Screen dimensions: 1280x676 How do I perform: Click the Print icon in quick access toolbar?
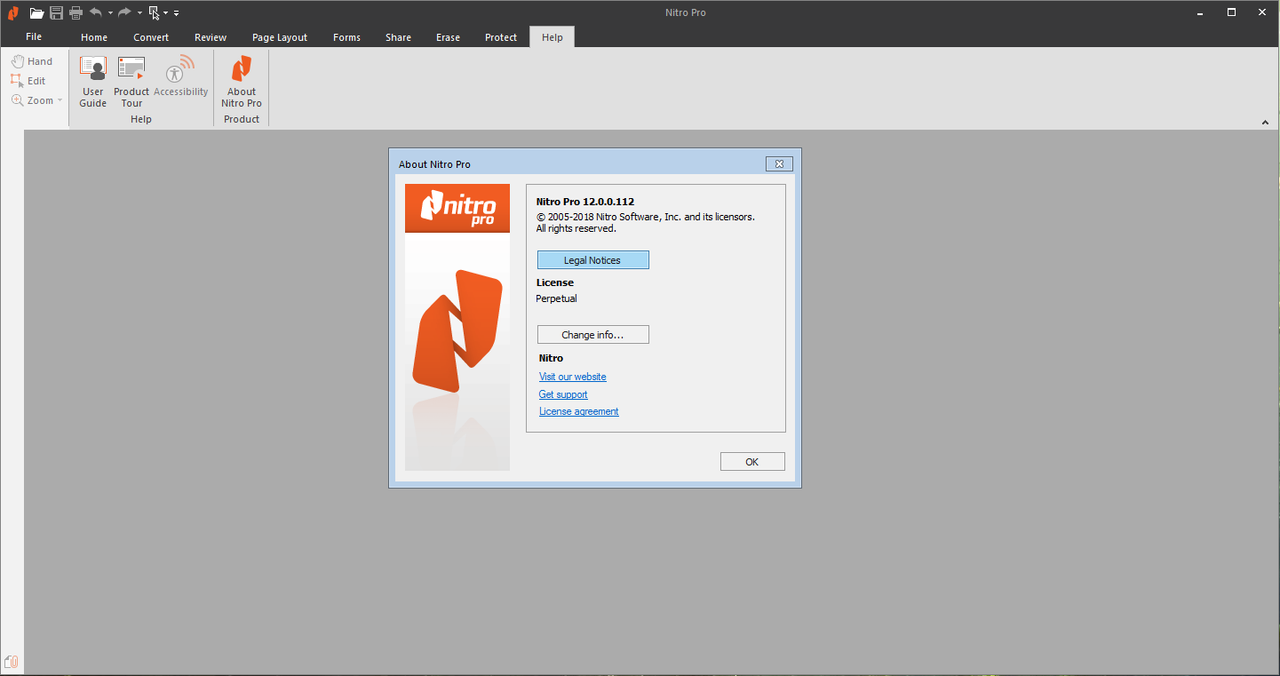[x=76, y=13]
